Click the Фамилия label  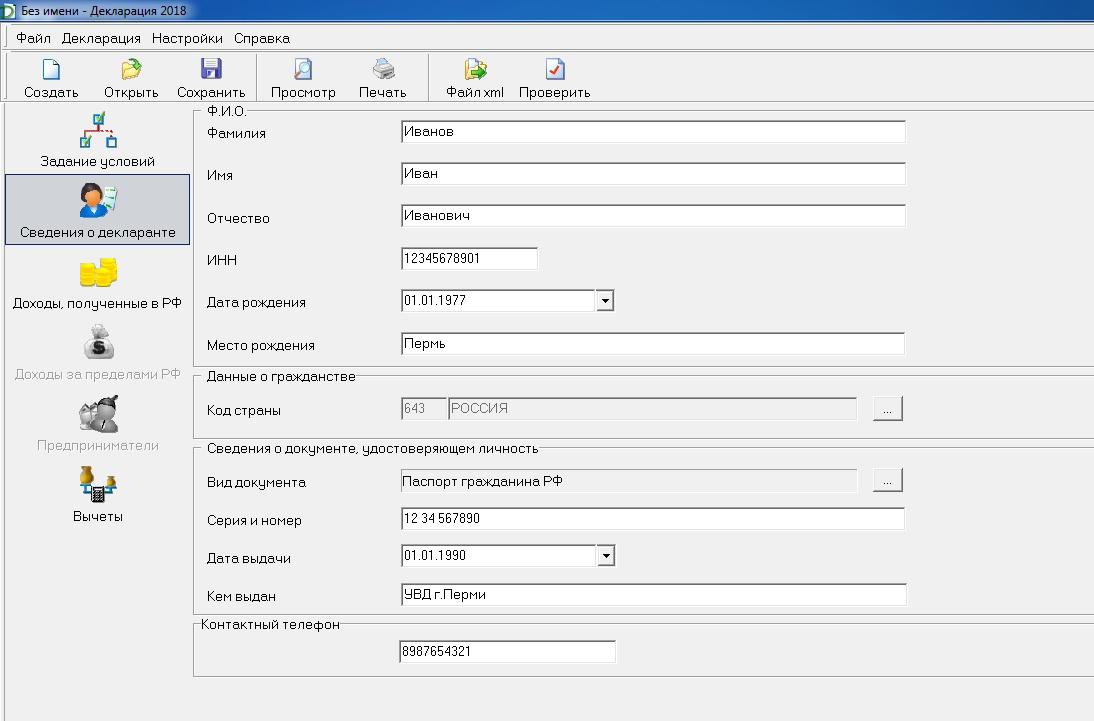tap(236, 133)
